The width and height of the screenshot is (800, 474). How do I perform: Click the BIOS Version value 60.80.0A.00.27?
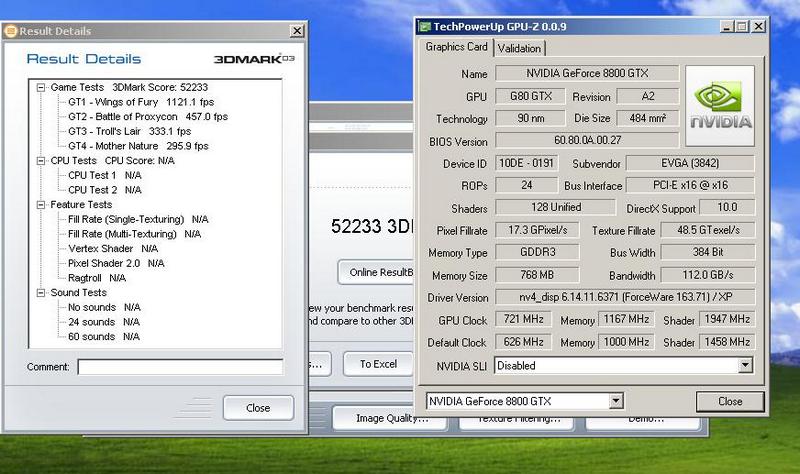point(587,140)
